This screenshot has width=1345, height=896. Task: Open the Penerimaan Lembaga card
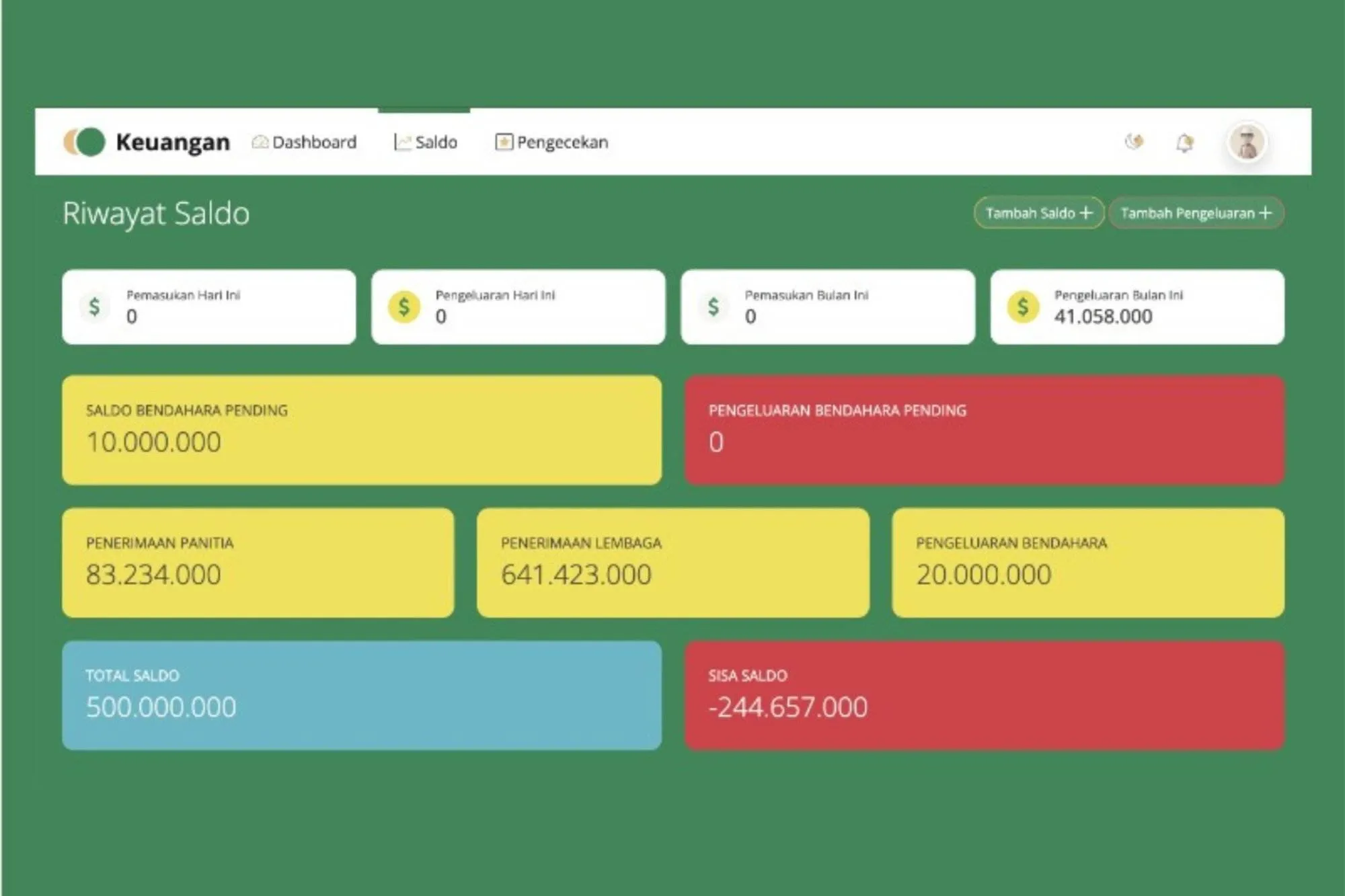pyautogui.click(x=672, y=562)
